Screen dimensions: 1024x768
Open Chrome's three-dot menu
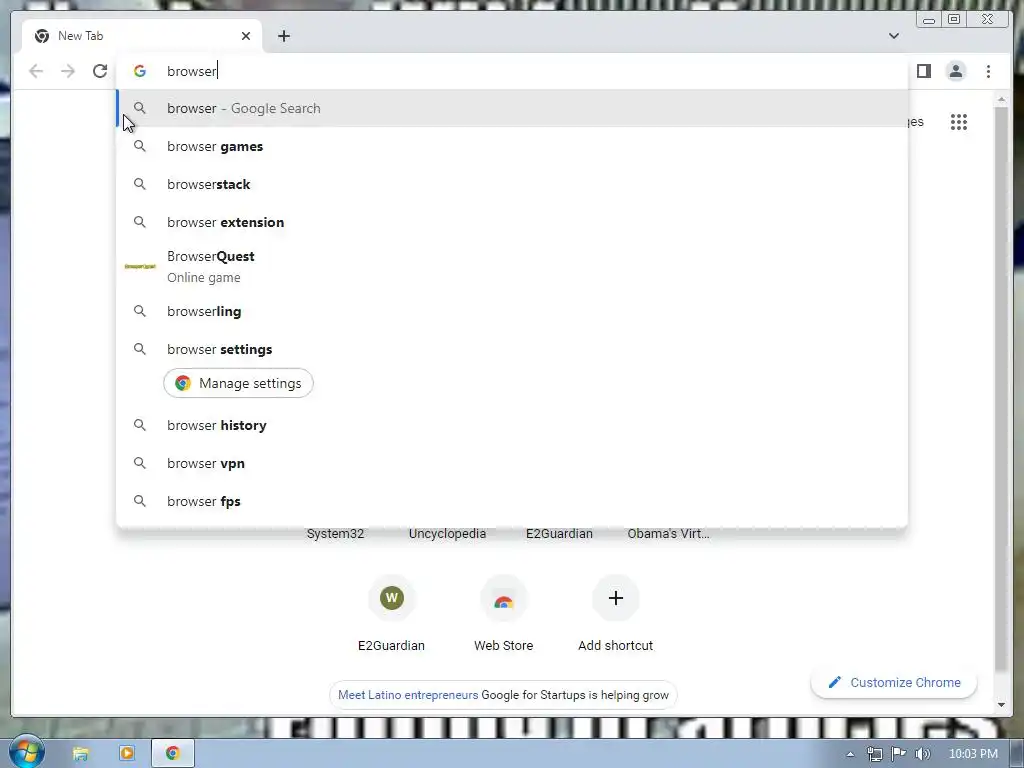pos(988,71)
